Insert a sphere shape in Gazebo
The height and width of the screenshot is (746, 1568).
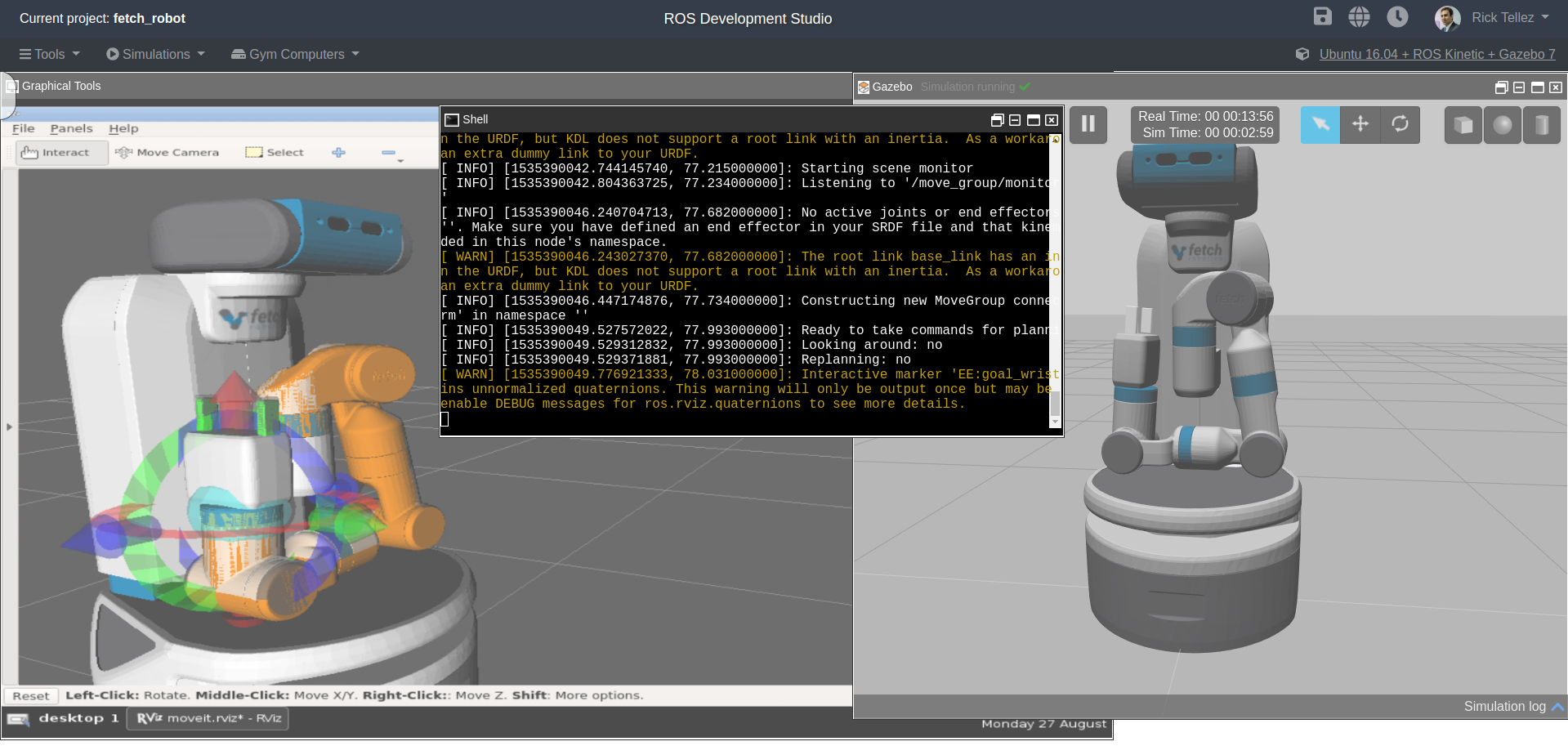click(x=1503, y=125)
